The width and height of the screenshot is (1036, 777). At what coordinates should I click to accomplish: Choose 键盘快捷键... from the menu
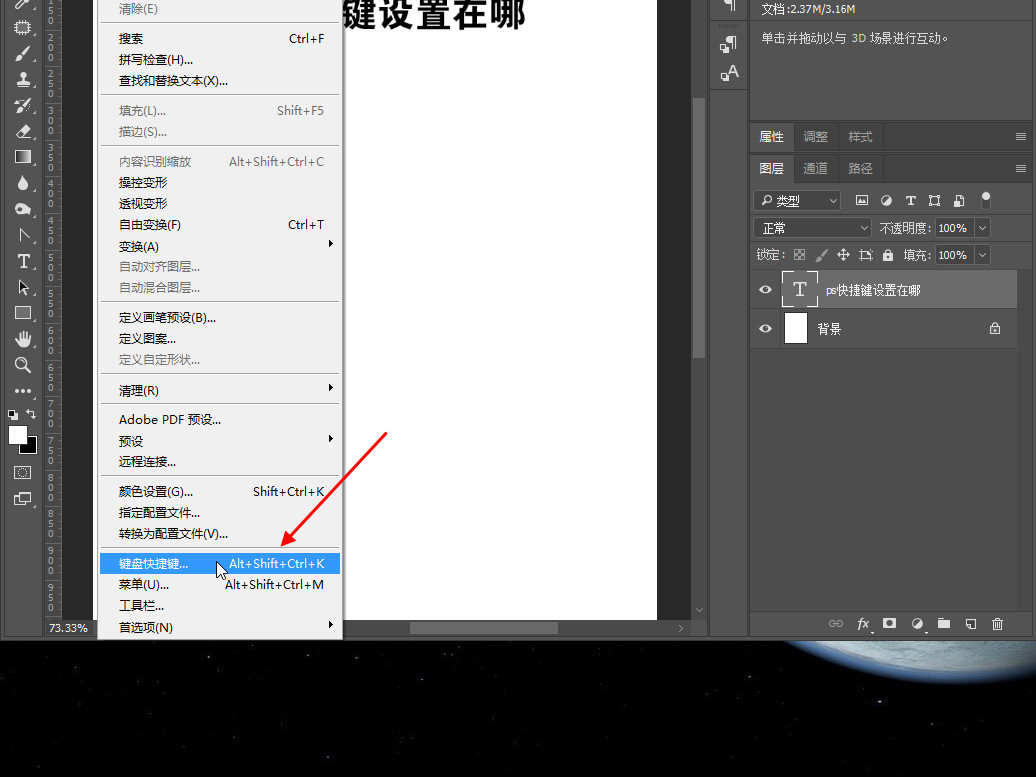[220, 564]
